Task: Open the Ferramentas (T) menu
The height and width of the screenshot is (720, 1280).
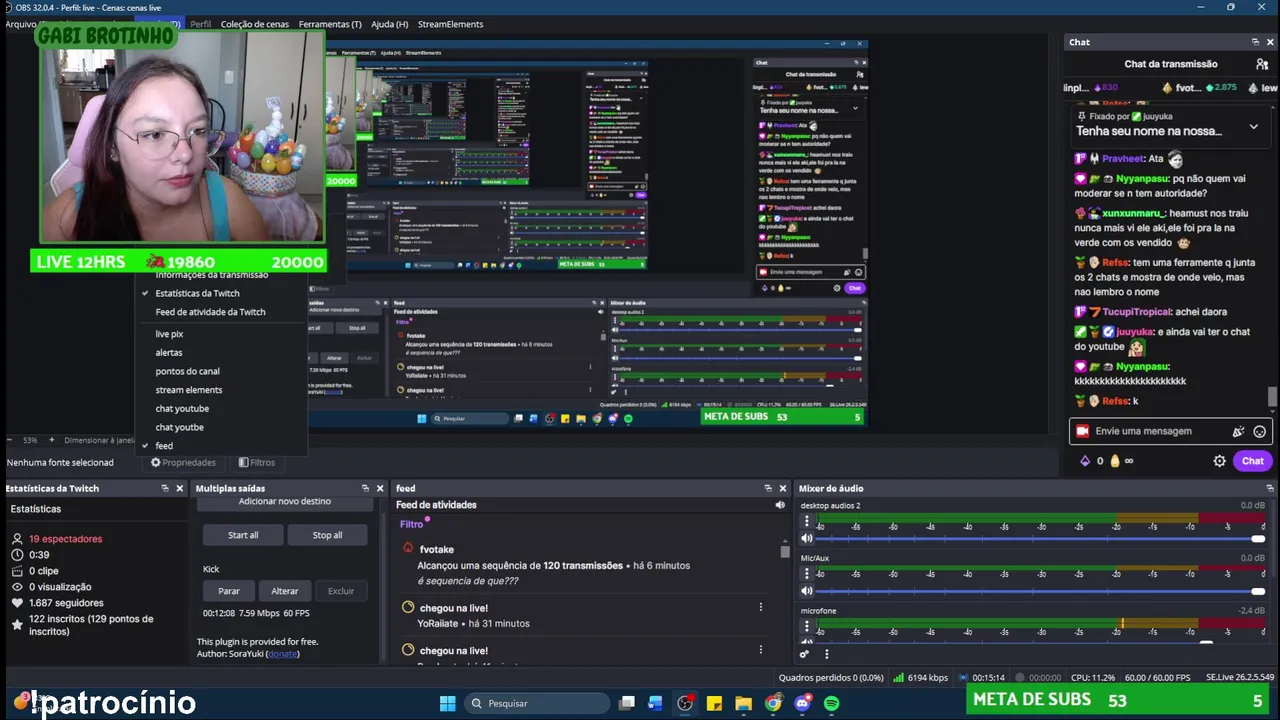Action: coord(330,24)
